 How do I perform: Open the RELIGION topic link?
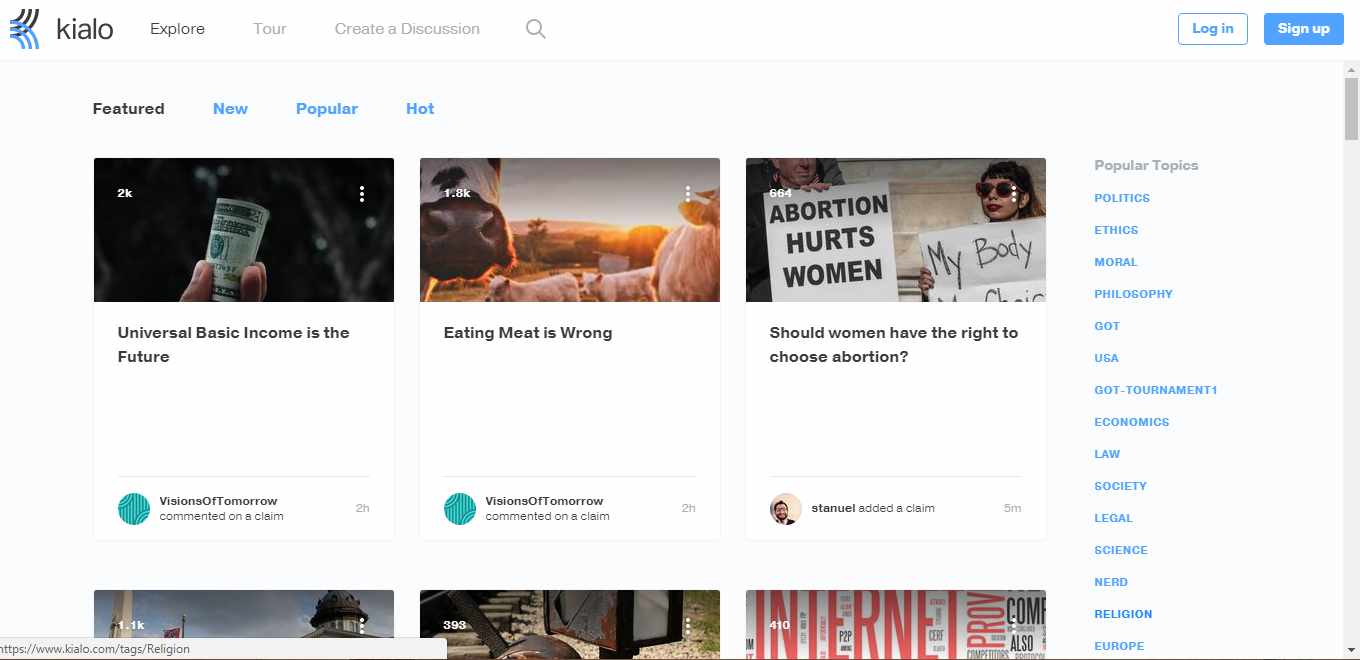point(1123,614)
